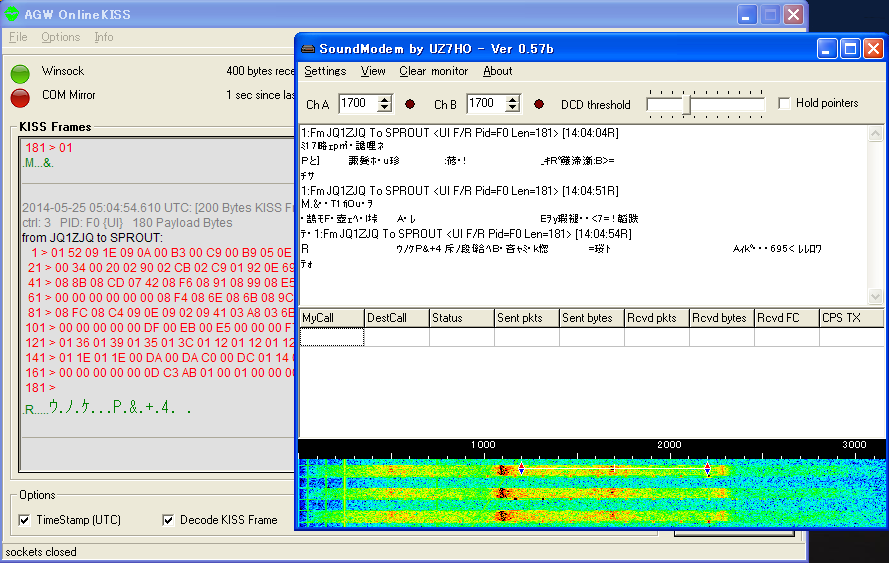Click the Ch A DCD indicator dot
889x563 pixels.
coord(410,104)
